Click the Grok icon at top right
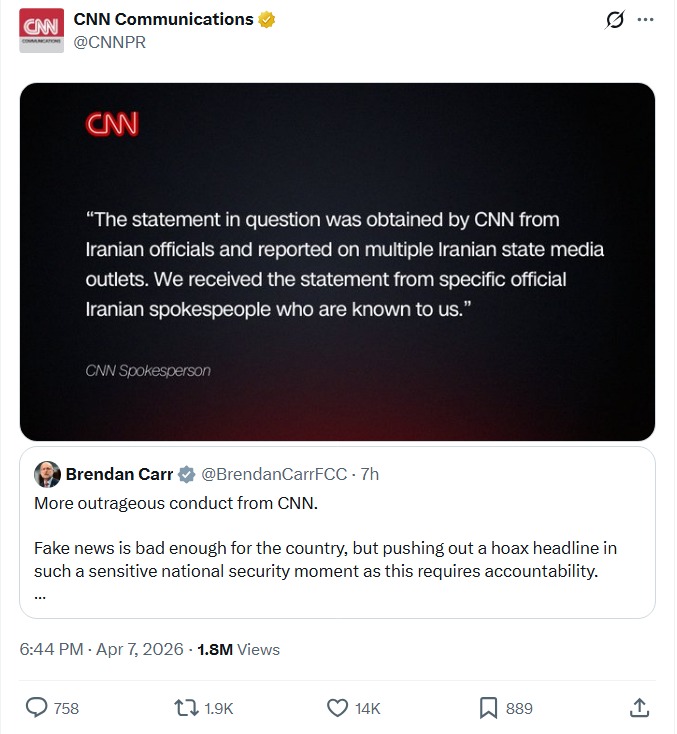 (616, 20)
